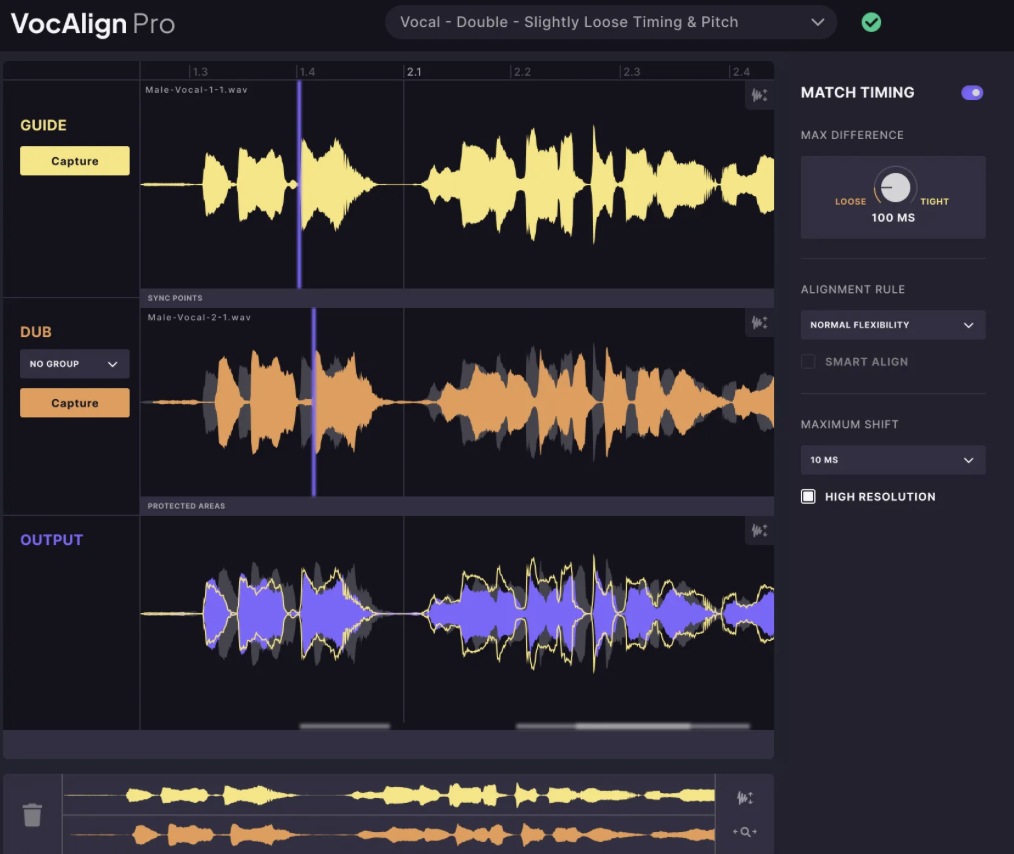Expand the No Group dropdown
Viewport: 1014px width, 854px height.
click(74, 363)
